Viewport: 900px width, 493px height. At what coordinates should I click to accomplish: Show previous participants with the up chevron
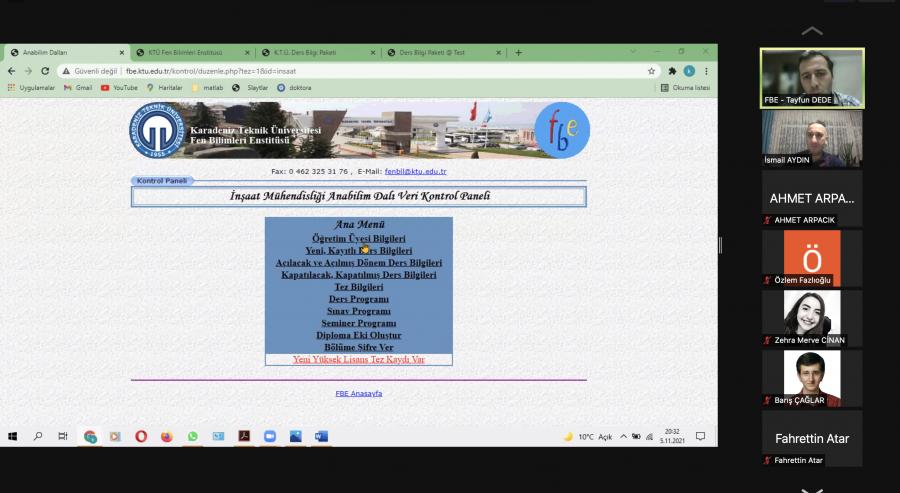[812, 31]
